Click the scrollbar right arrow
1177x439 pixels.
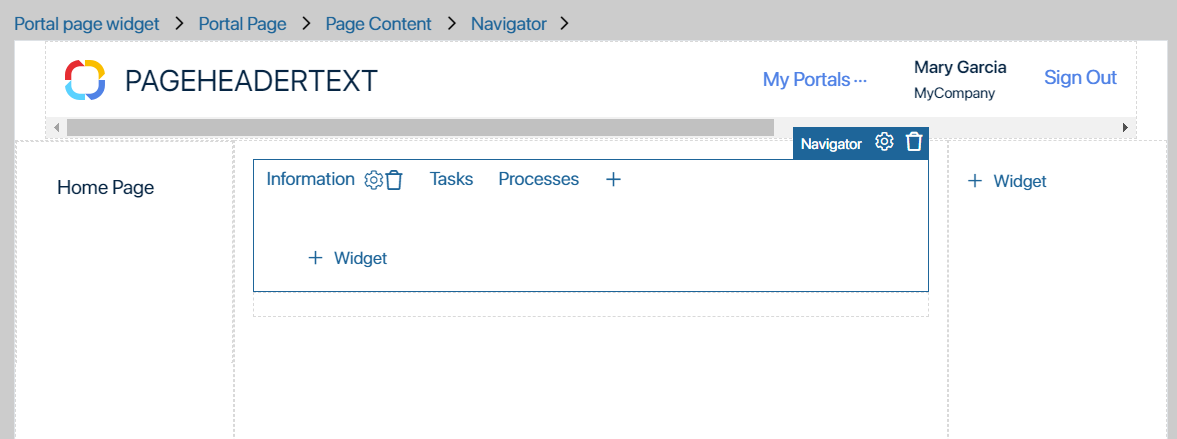point(1125,128)
